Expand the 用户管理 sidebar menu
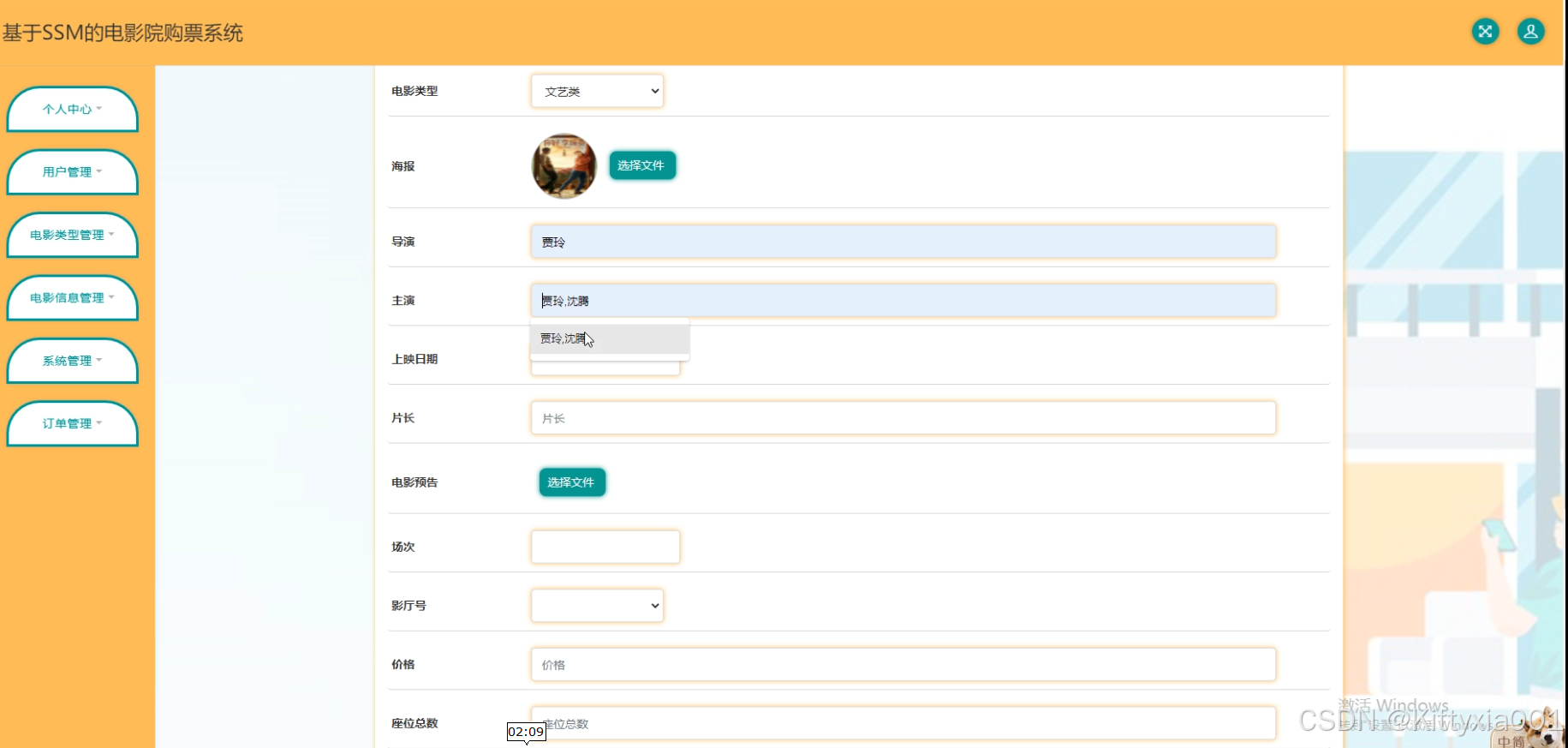 pyautogui.click(x=73, y=172)
